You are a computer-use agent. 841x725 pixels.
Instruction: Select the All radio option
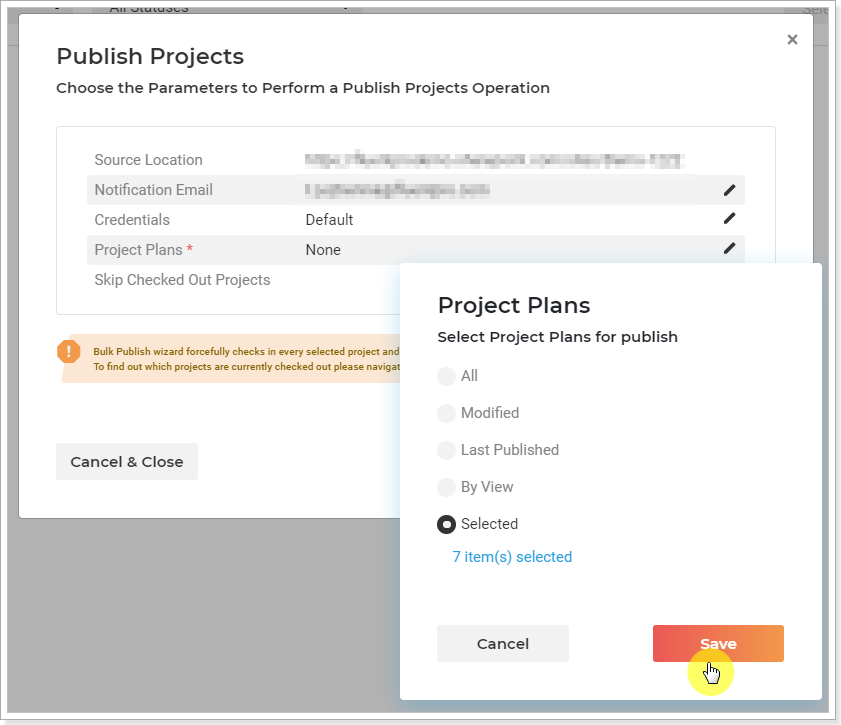[446, 376]
